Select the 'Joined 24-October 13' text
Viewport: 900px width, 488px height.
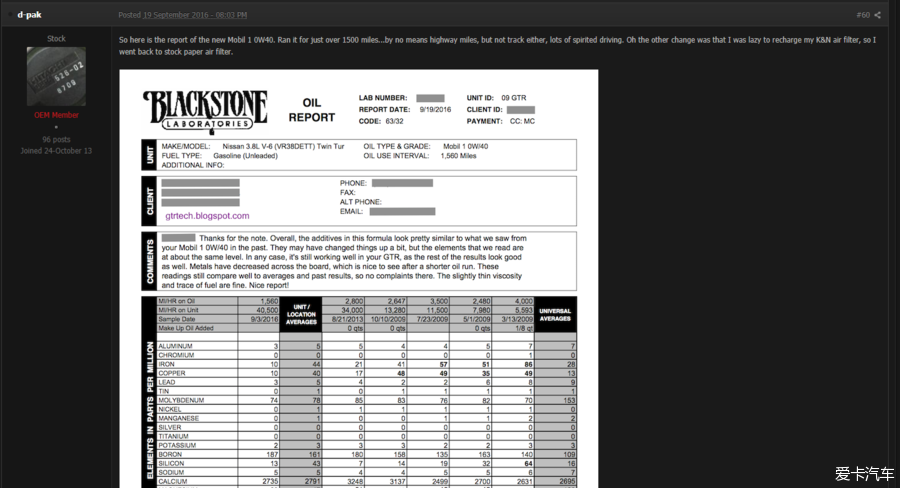[56, 151]
